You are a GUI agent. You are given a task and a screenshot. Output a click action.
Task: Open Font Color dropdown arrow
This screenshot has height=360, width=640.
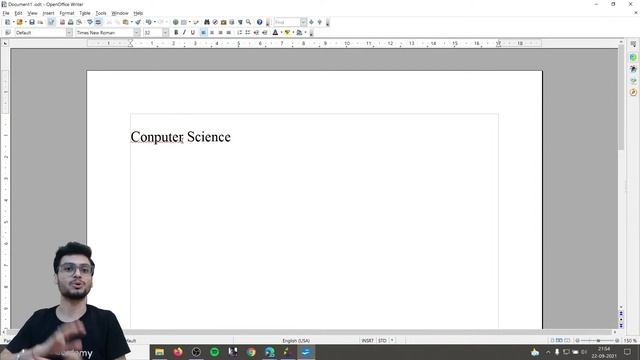(281, 33)
